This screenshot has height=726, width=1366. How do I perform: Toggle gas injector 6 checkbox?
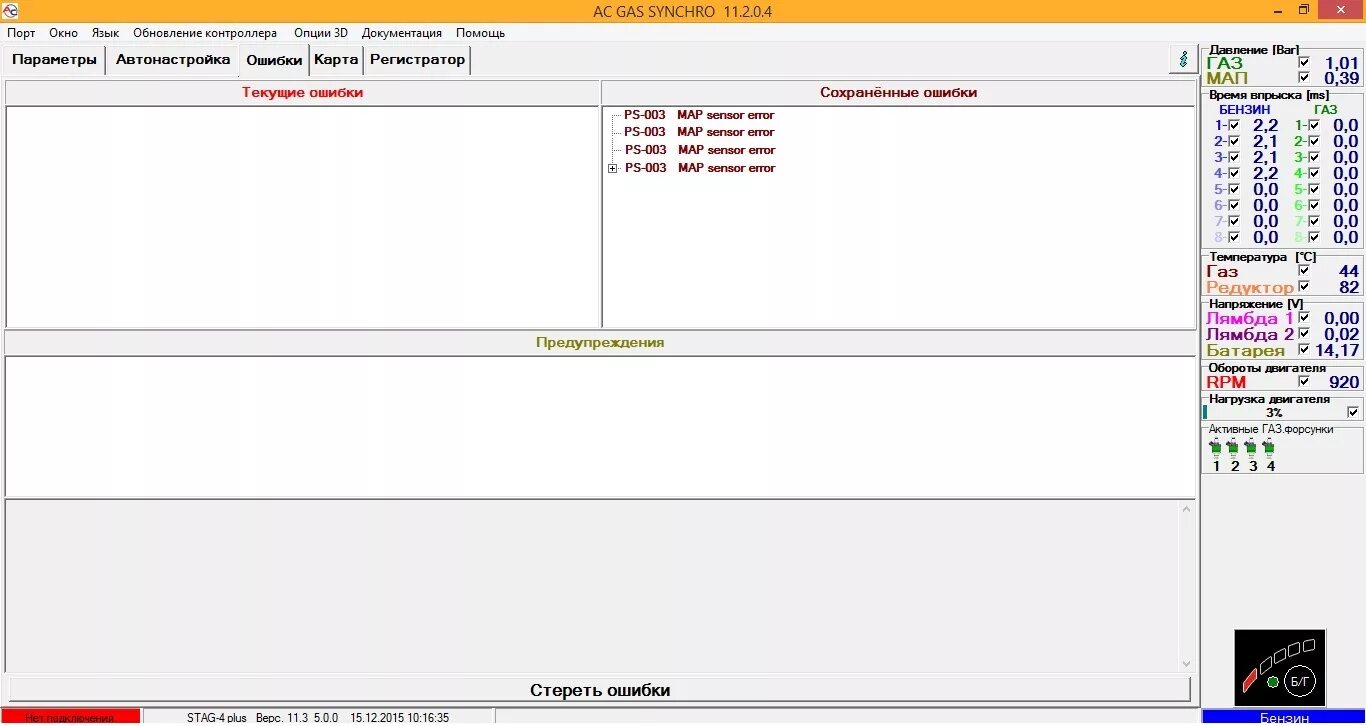[1314, 205]
